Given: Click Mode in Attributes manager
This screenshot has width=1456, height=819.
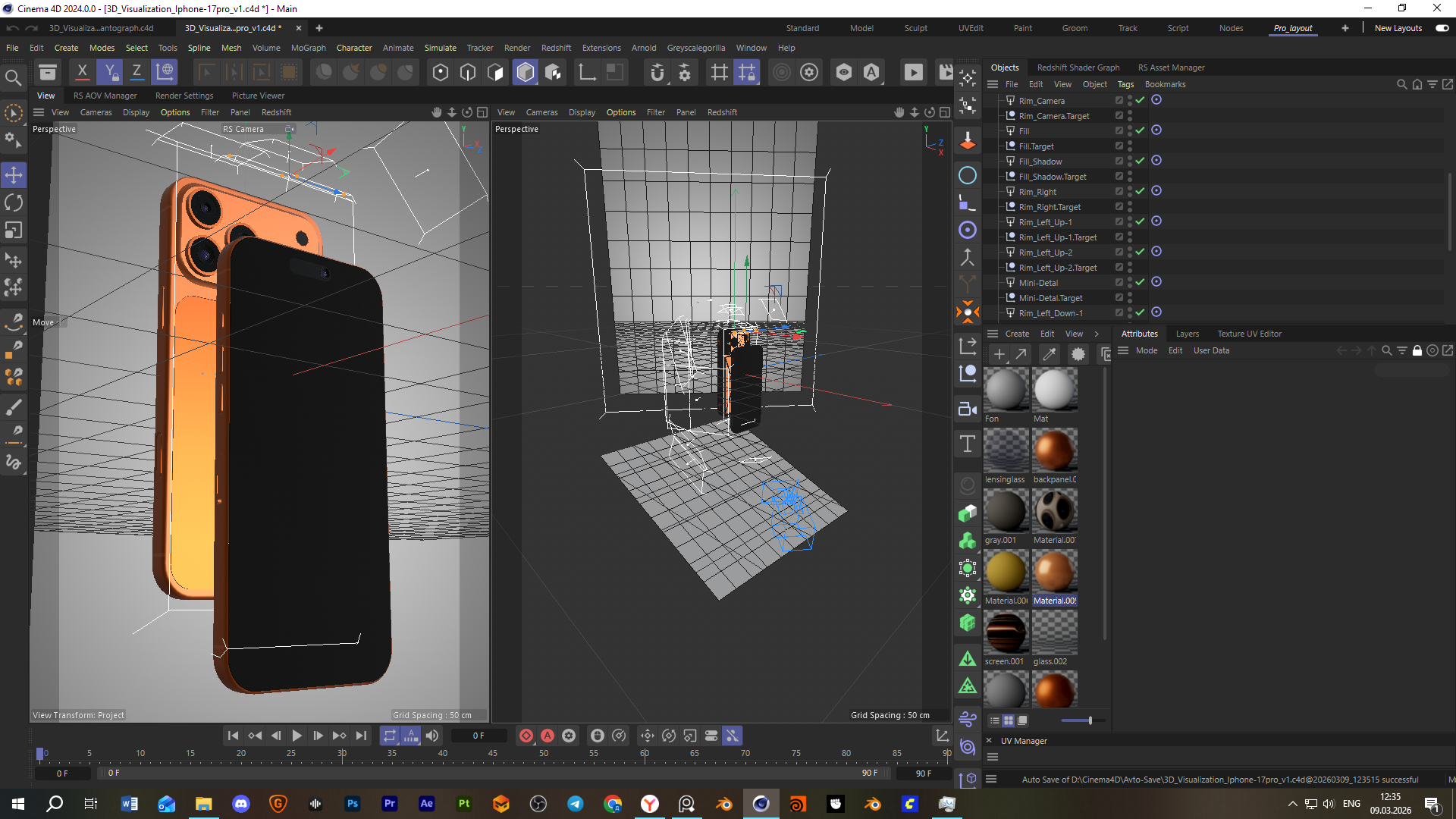Looking at the screenshot, I should coord(1147,350).
